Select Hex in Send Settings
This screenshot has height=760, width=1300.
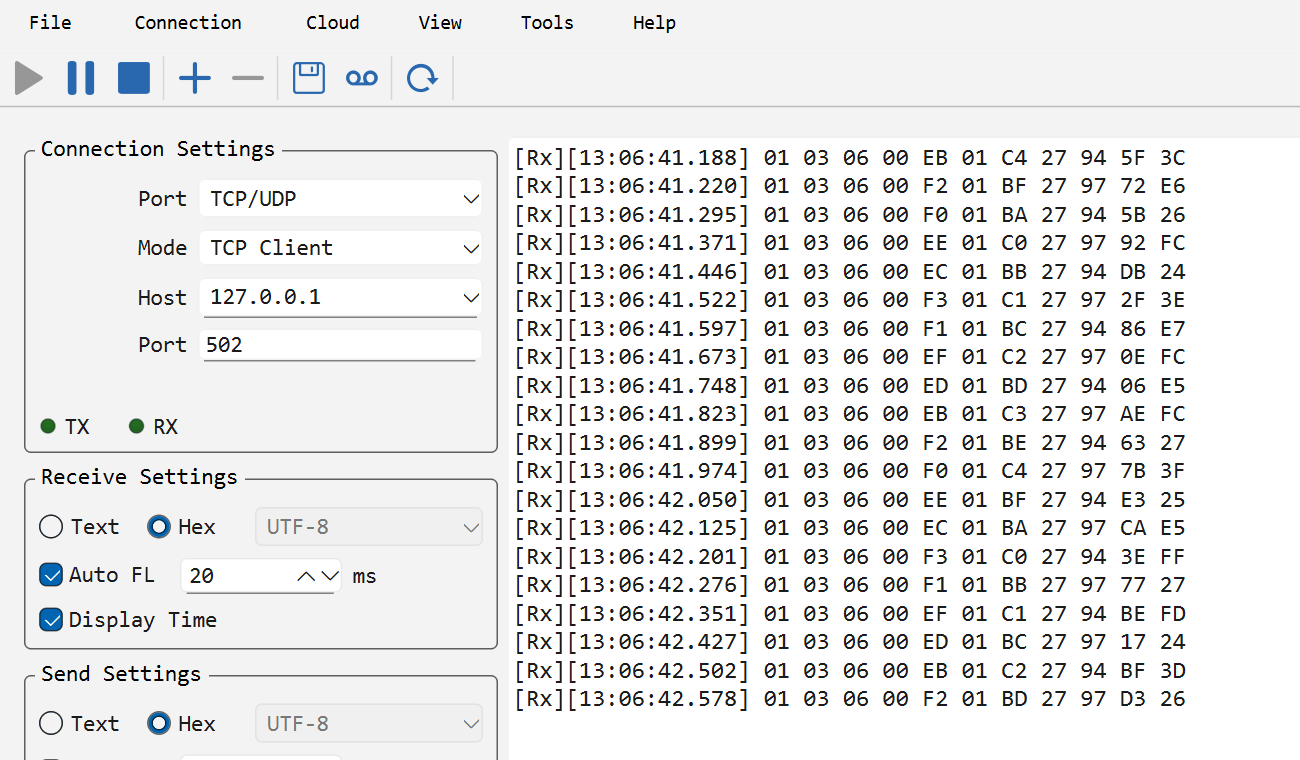coord(181,723)
